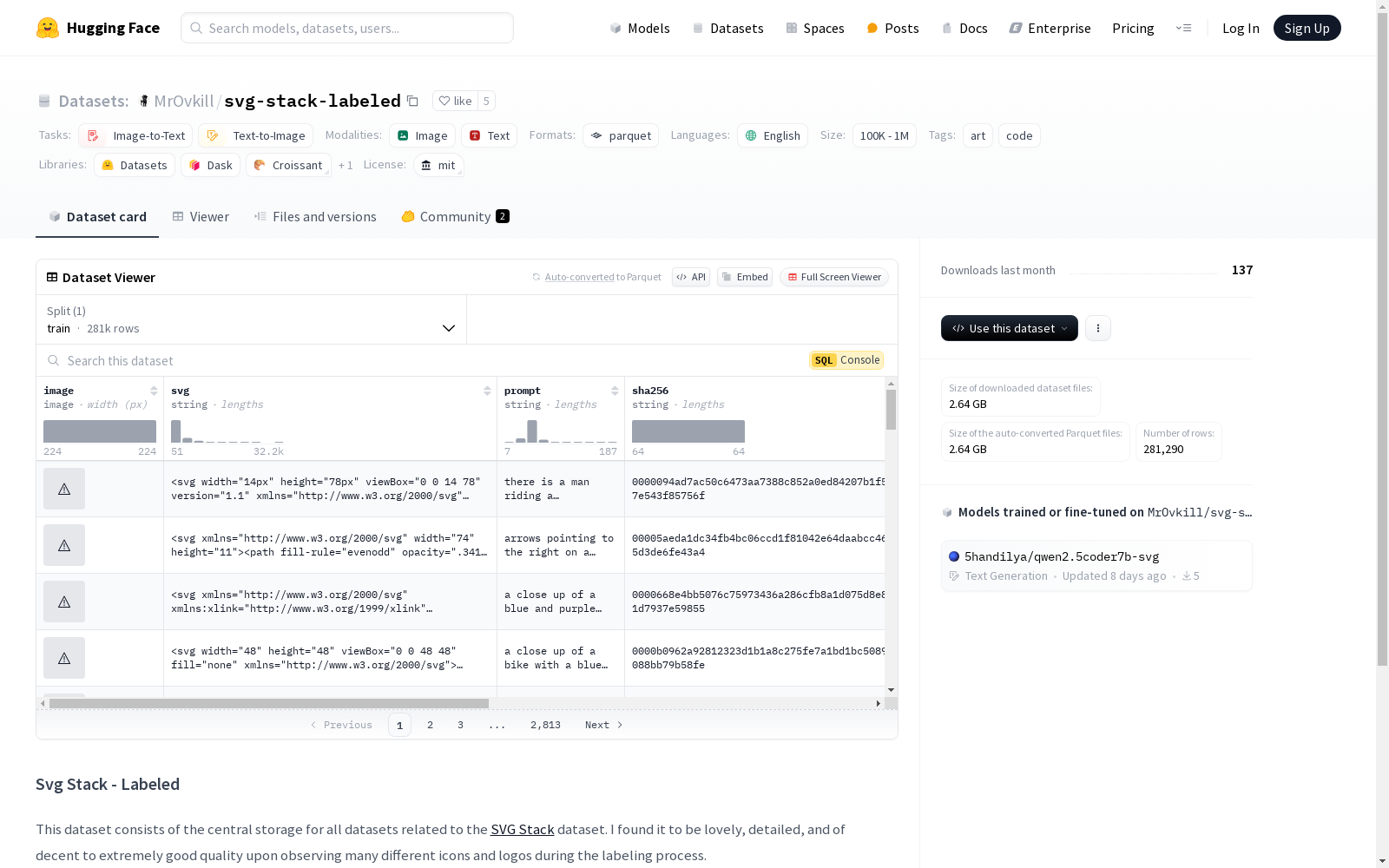Viewport: 1389px width, 868px height.
Task: Click the Datasets stack icon by the title
Action: click(44, 102)
